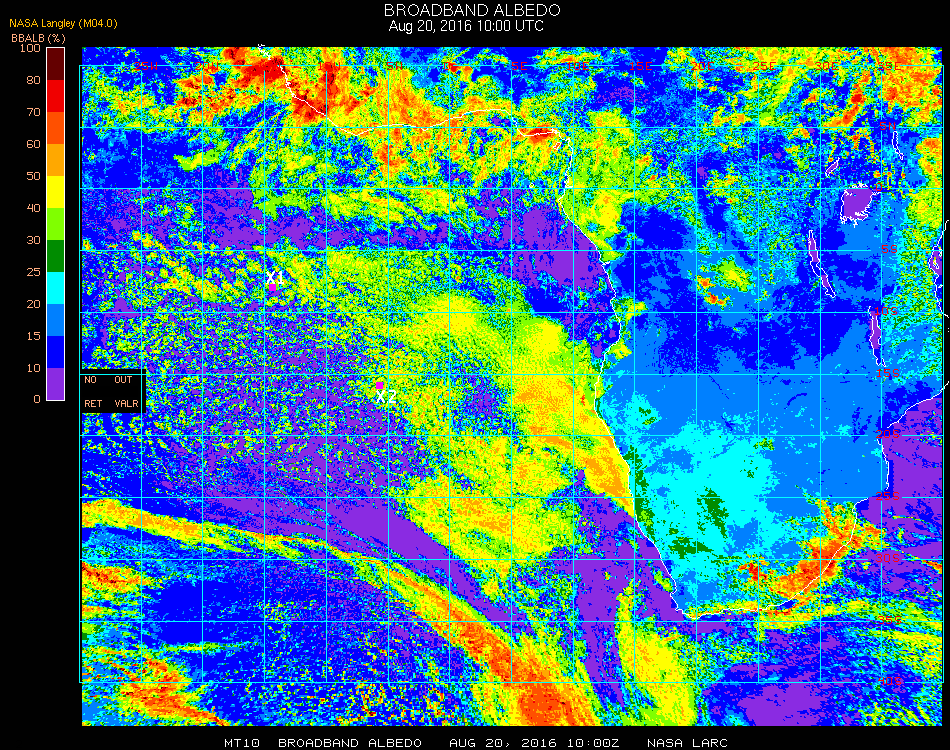The width and height of the screenshot is (950, 750).
Task: Click the light green 30–40 legend swatch
Action: (x=56, y=224)
